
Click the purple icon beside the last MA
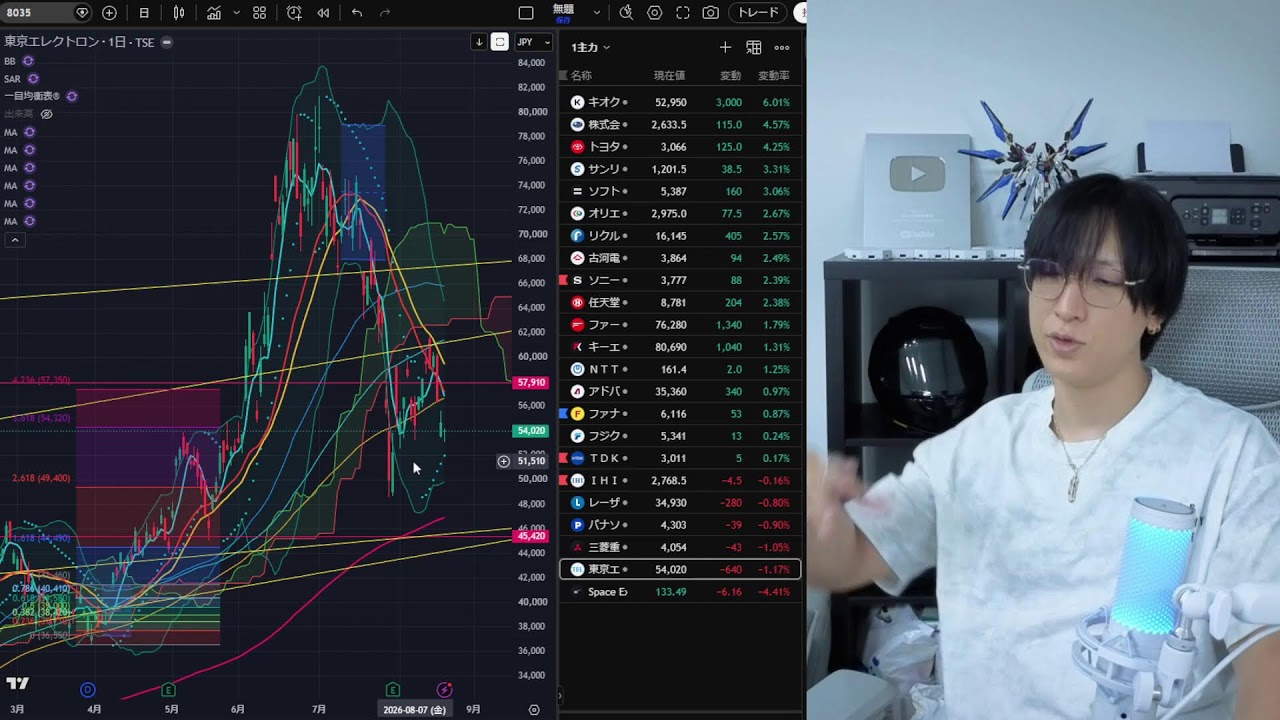(x=29, y=221)
